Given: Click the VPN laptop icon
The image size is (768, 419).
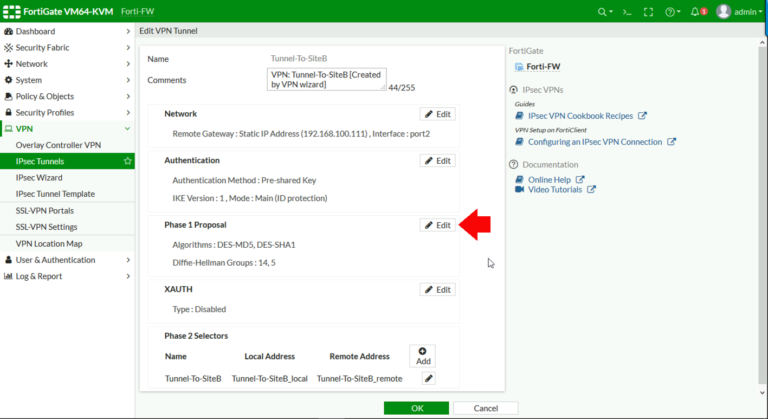Looking at the screenshot, I should (8, 129).
